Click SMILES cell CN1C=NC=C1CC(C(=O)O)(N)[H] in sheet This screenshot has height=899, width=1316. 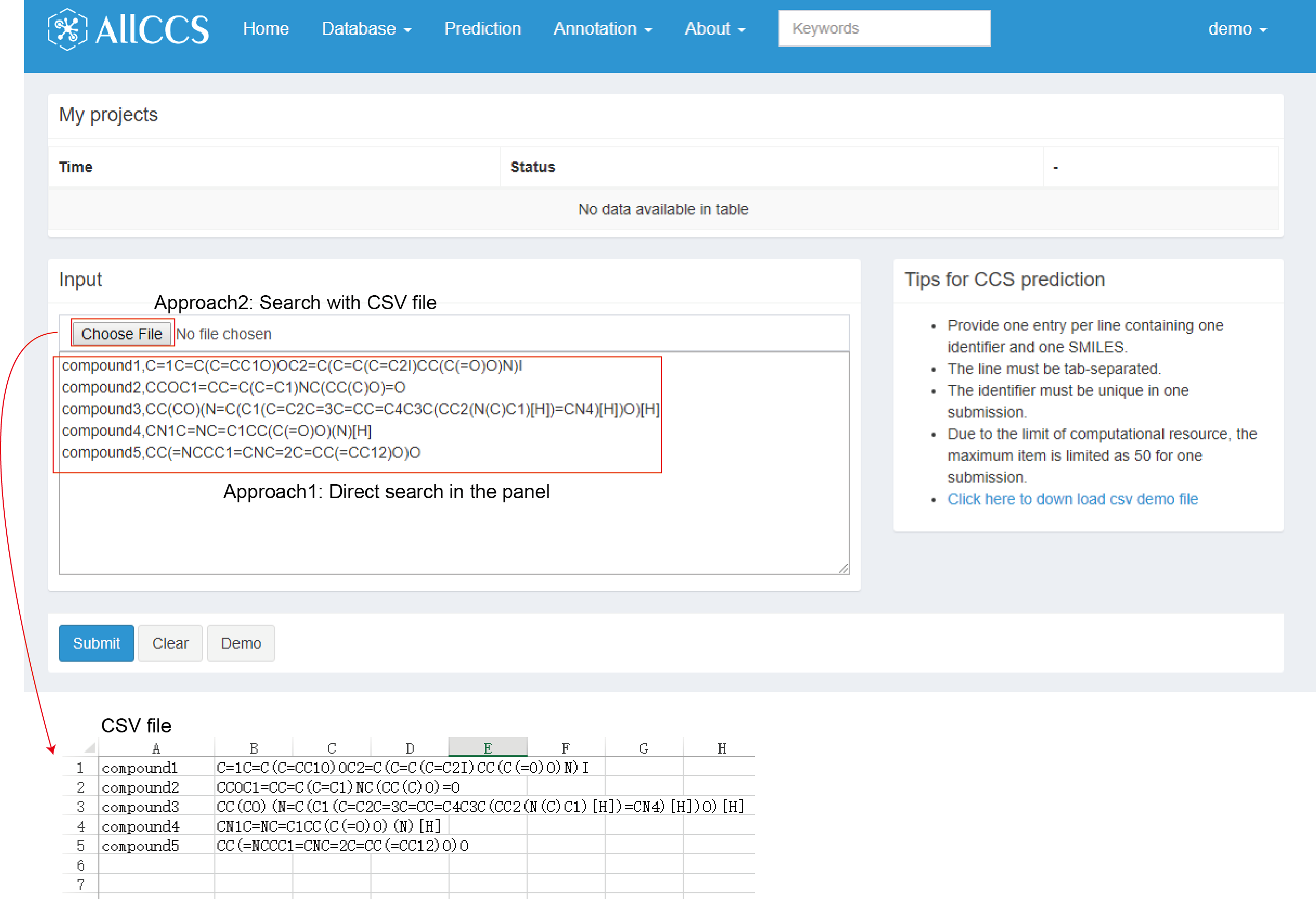328,826
